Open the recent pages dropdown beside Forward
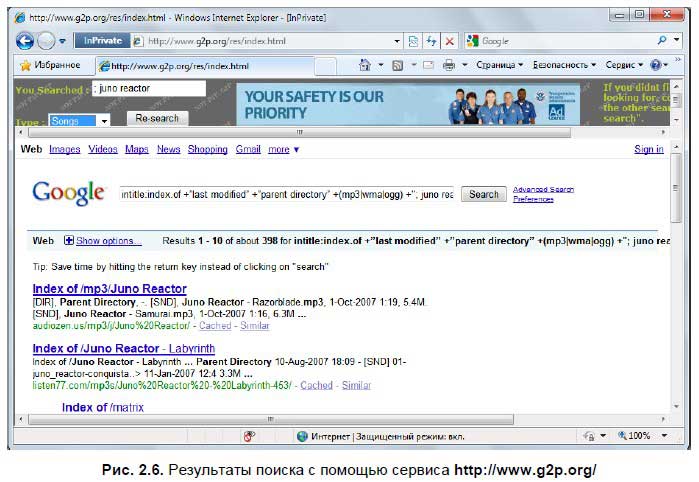The image size is (699, 482). (63, 41)
